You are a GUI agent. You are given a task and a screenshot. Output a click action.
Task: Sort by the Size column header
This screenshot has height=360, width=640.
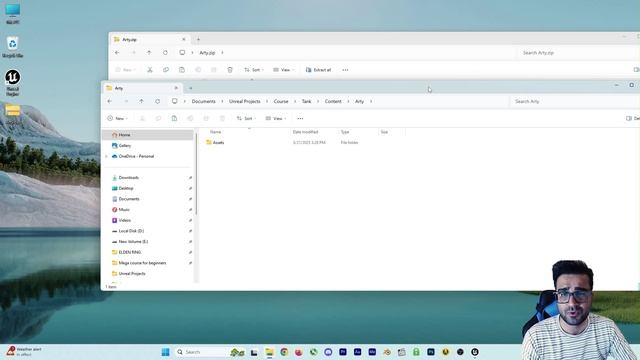click(384, 132)
